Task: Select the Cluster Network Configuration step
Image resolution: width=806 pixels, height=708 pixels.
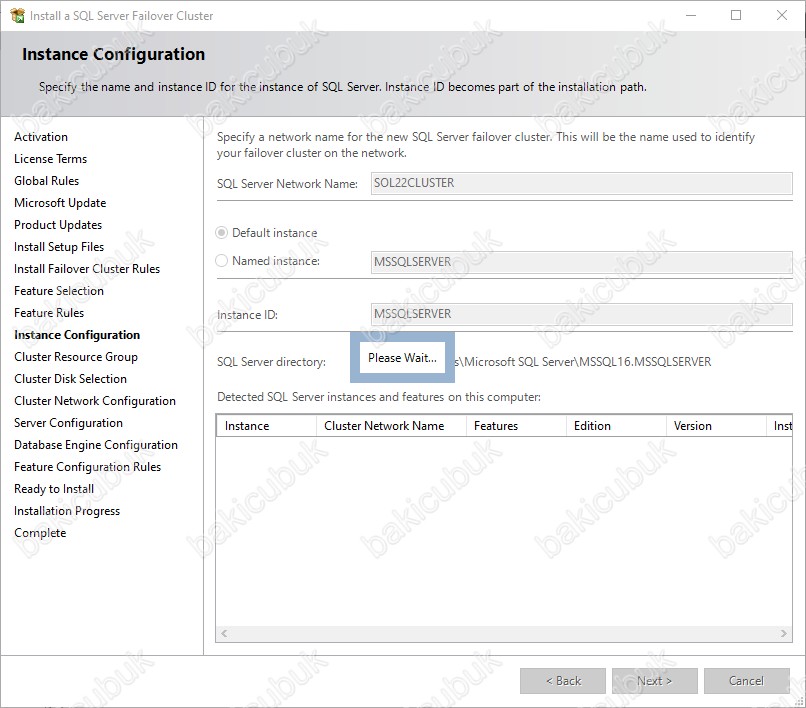Action: tap(95, 401)
